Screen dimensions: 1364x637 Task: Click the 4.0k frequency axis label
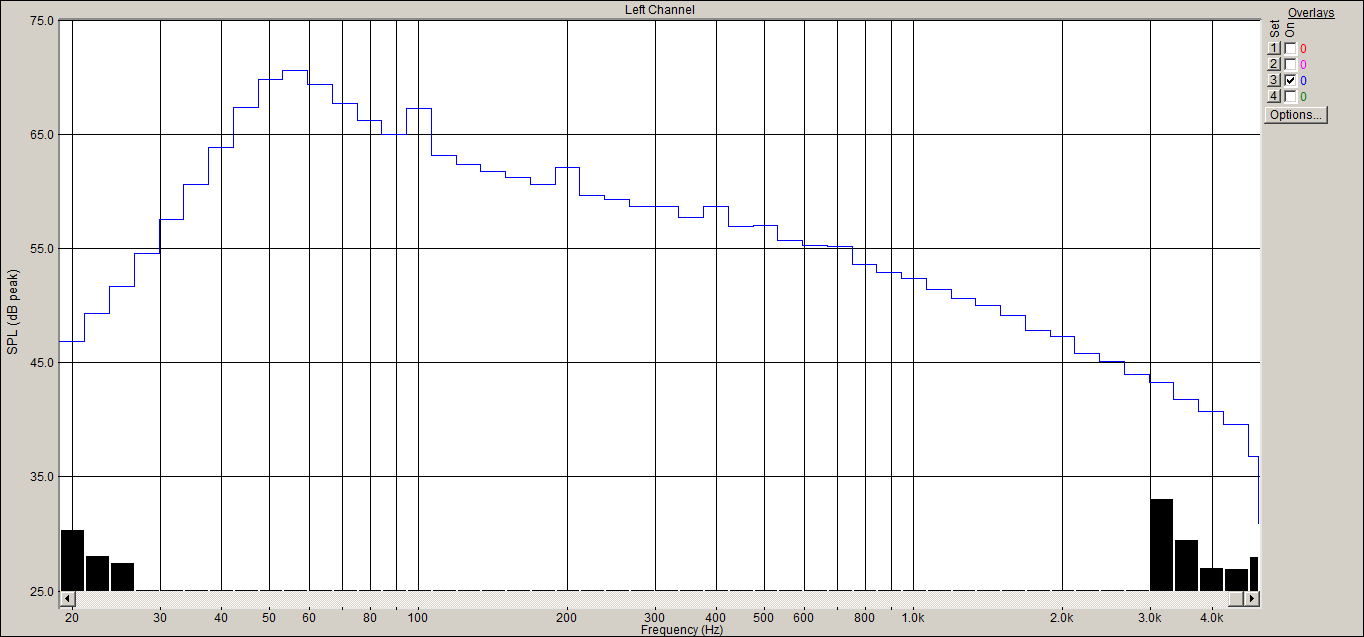[1212, 618]
